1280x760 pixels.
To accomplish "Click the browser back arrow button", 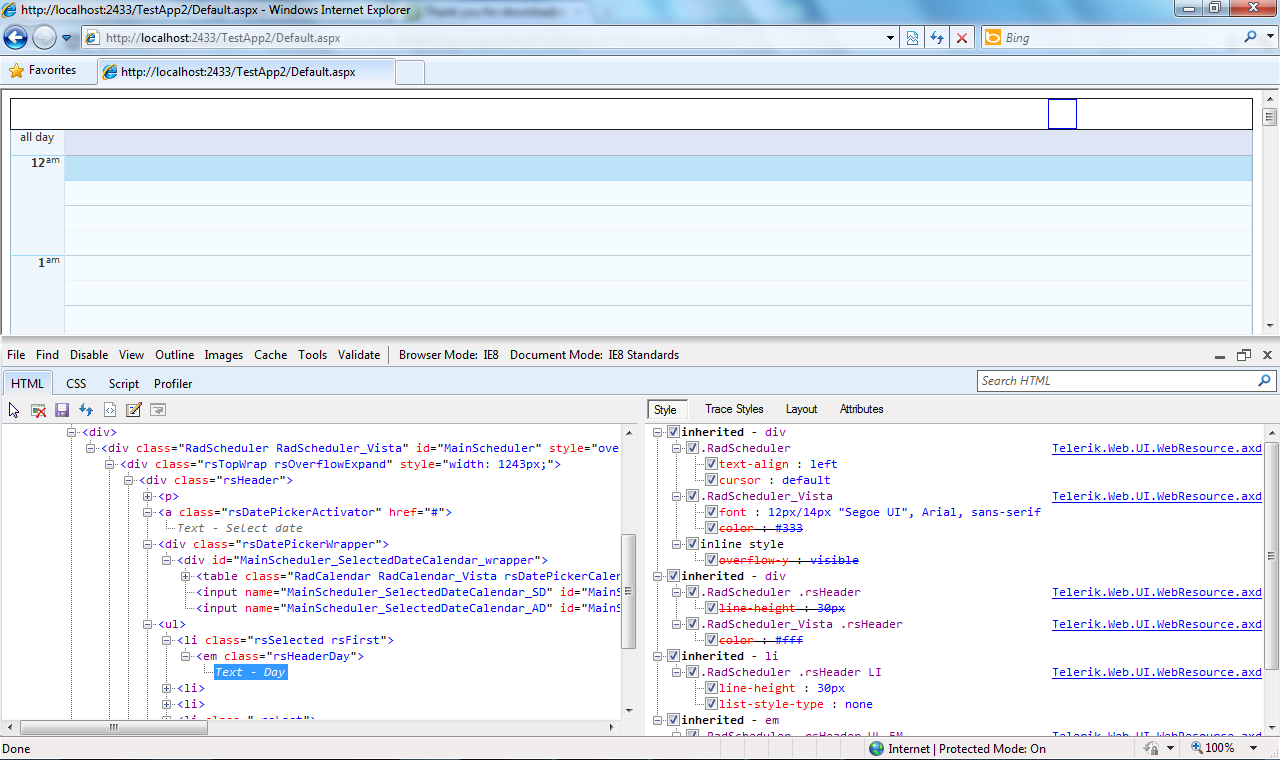I will pyautogui.click(x=16, y=38).
